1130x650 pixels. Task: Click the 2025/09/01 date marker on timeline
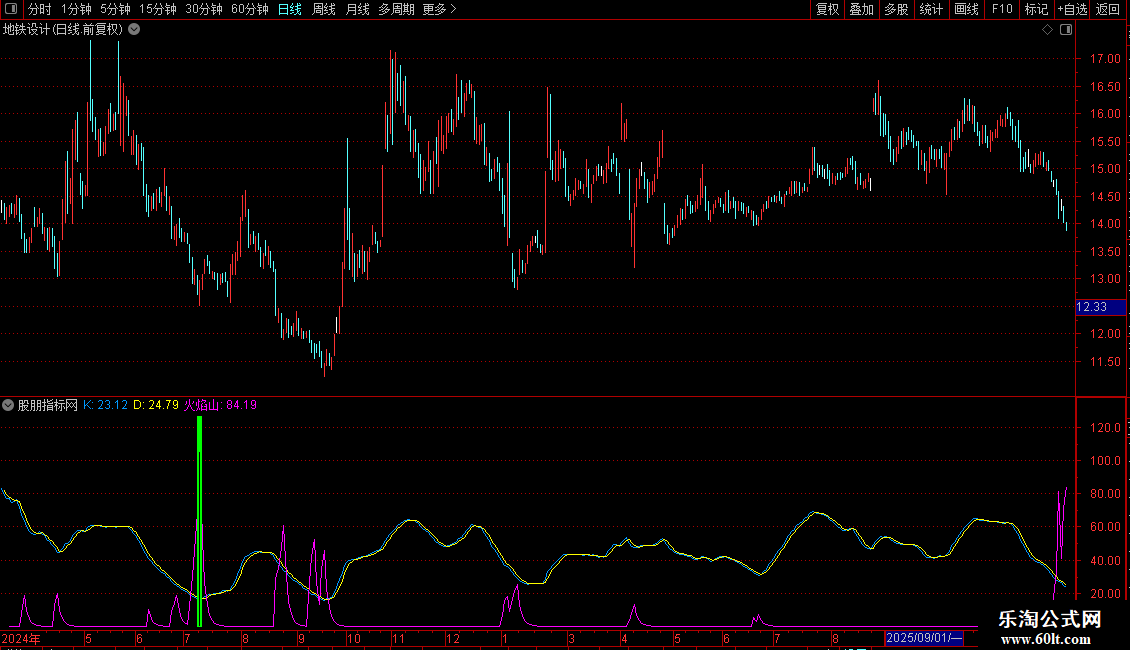coord(923,638)
